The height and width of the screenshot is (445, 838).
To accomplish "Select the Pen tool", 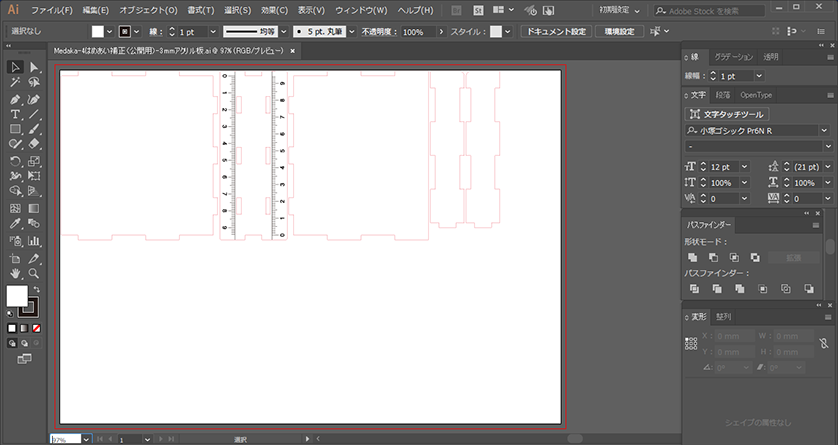I will point(15,99).
